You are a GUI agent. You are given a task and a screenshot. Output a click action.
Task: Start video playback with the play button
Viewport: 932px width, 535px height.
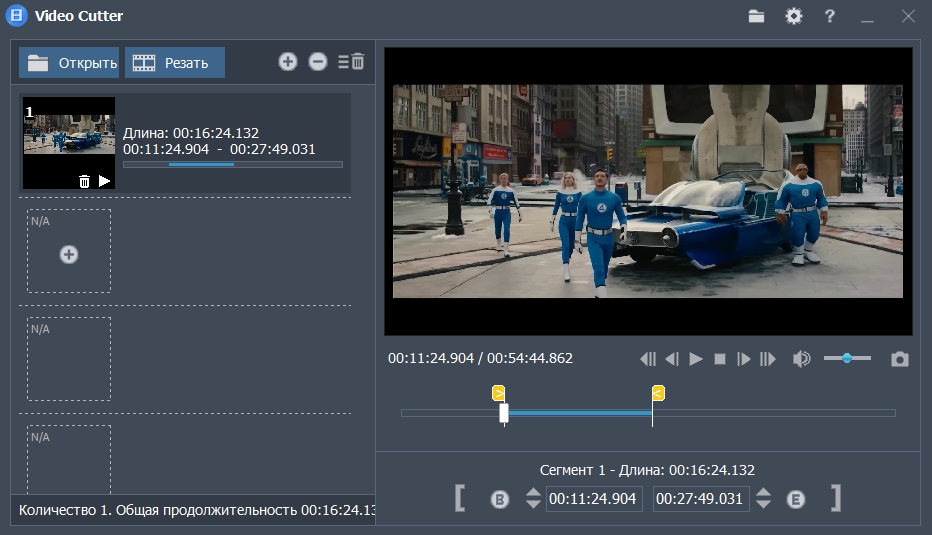click(696, 359)
